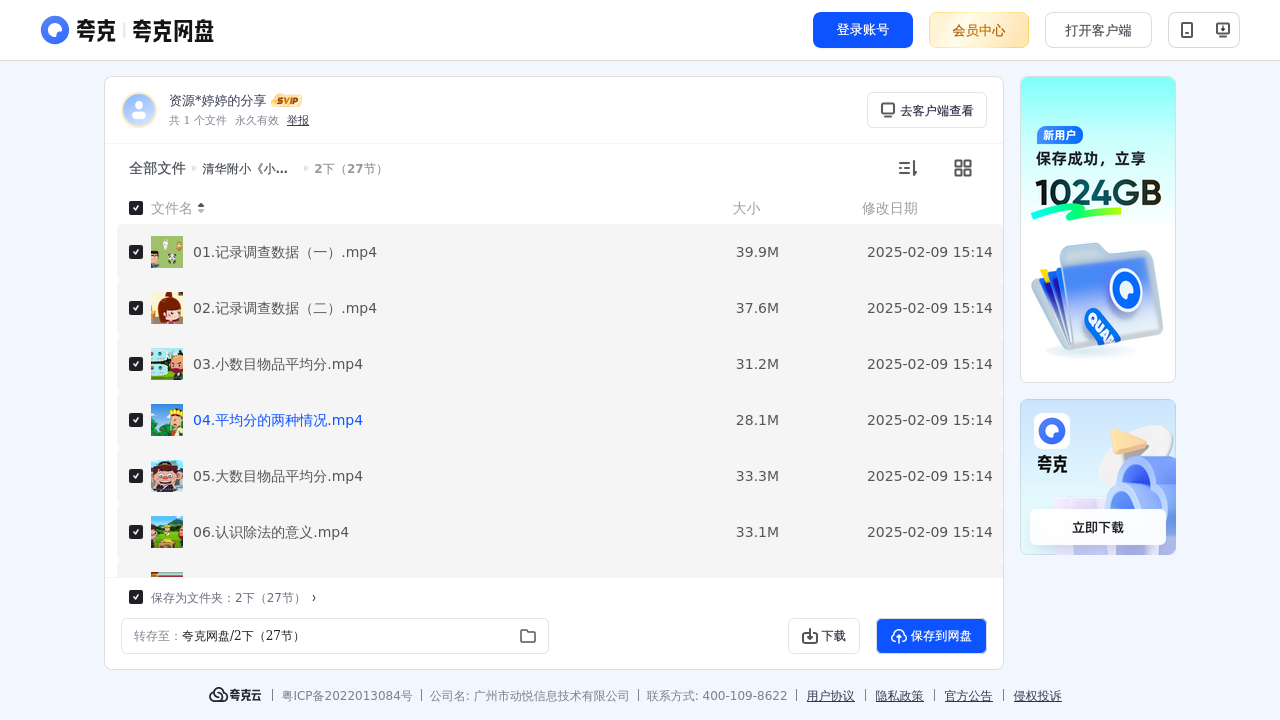Click 打开客户端 button
The image size is (1280, 720).
click(1098, 30)
